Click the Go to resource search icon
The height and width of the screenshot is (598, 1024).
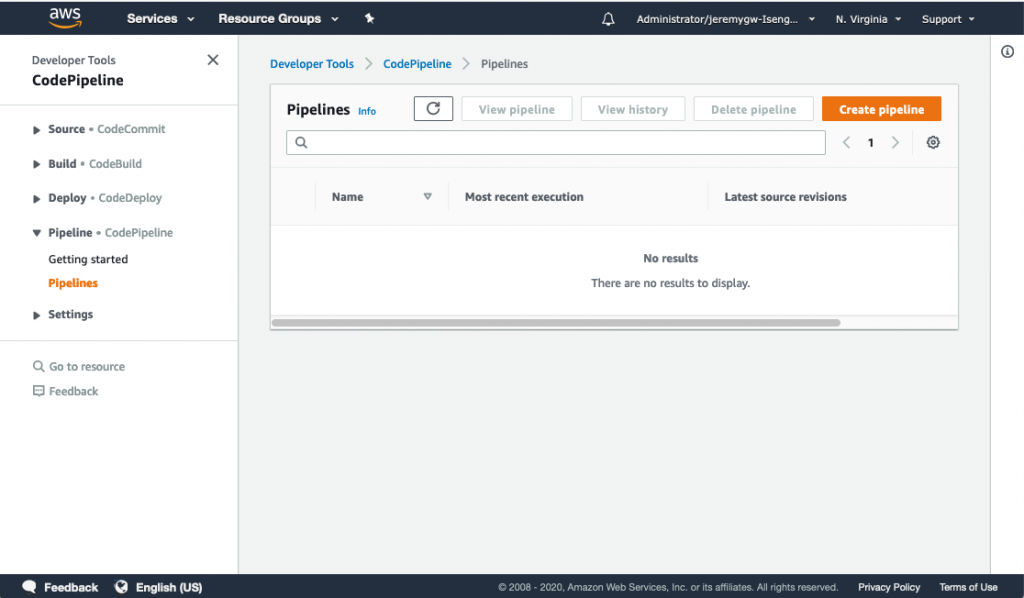click(x=39, y=366)
